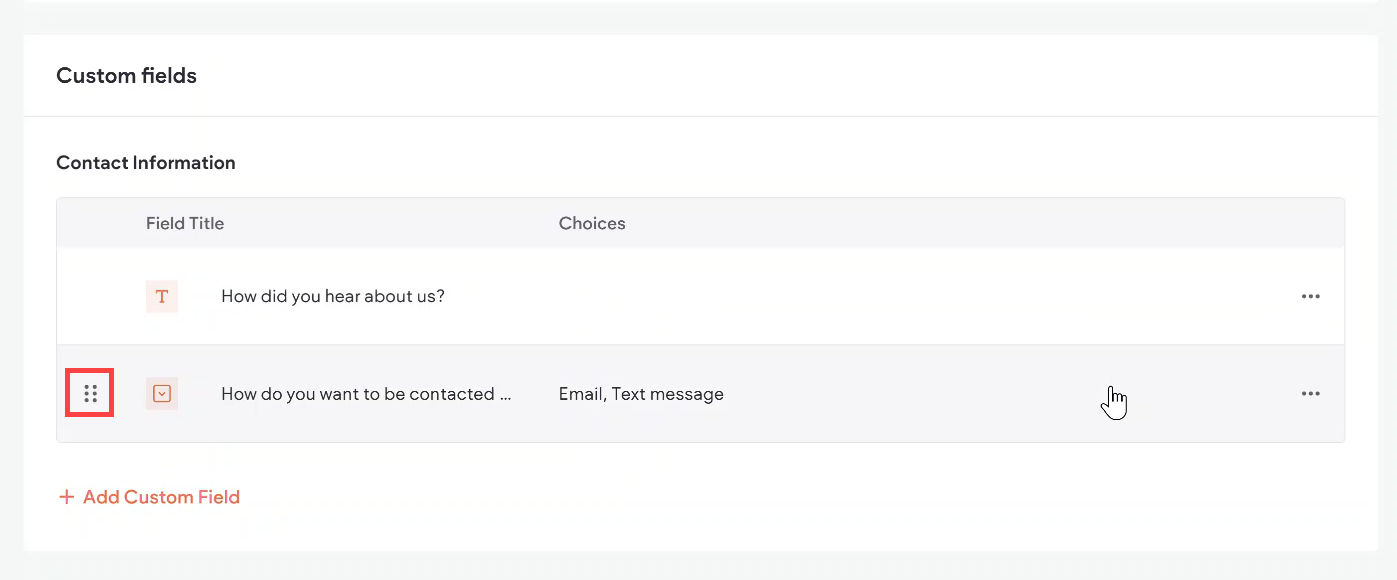Click blank space right of 'Contact Information' label
The image size is (1397, 580).
point(700,163)
